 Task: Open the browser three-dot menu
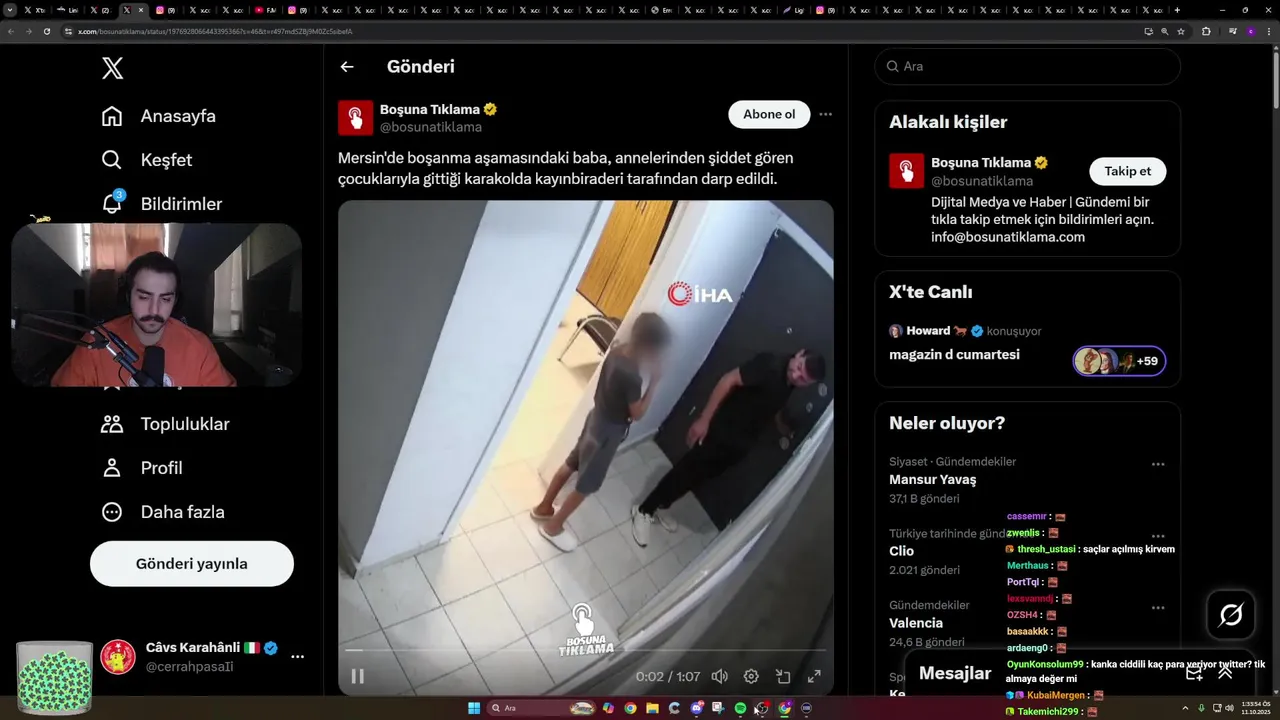coord(1269,31)
